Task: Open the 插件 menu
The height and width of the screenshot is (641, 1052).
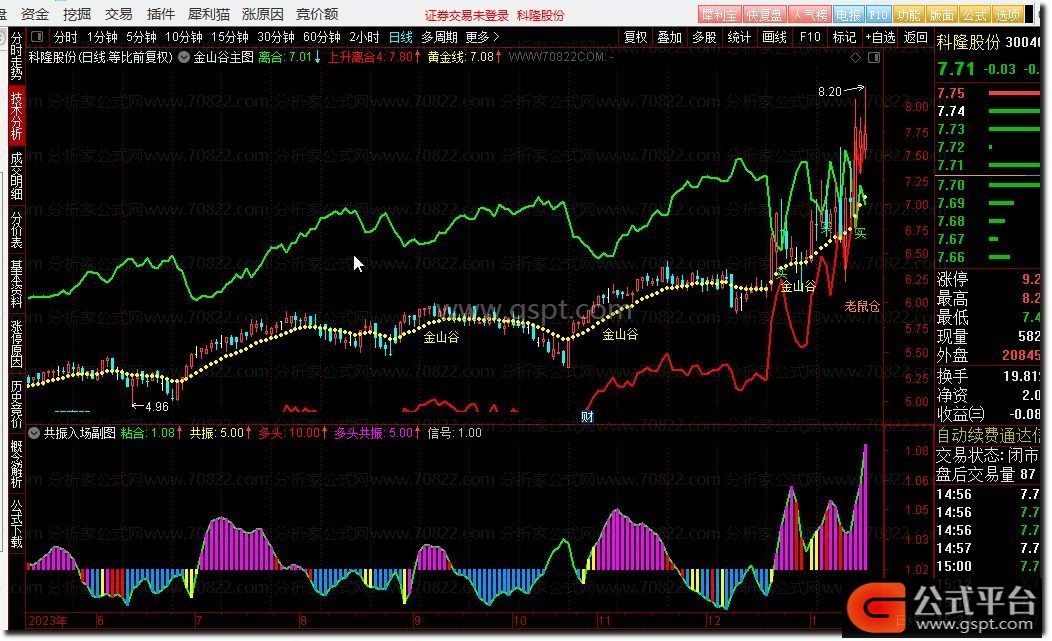Action: pyautogui.click(x=160, y=14)
